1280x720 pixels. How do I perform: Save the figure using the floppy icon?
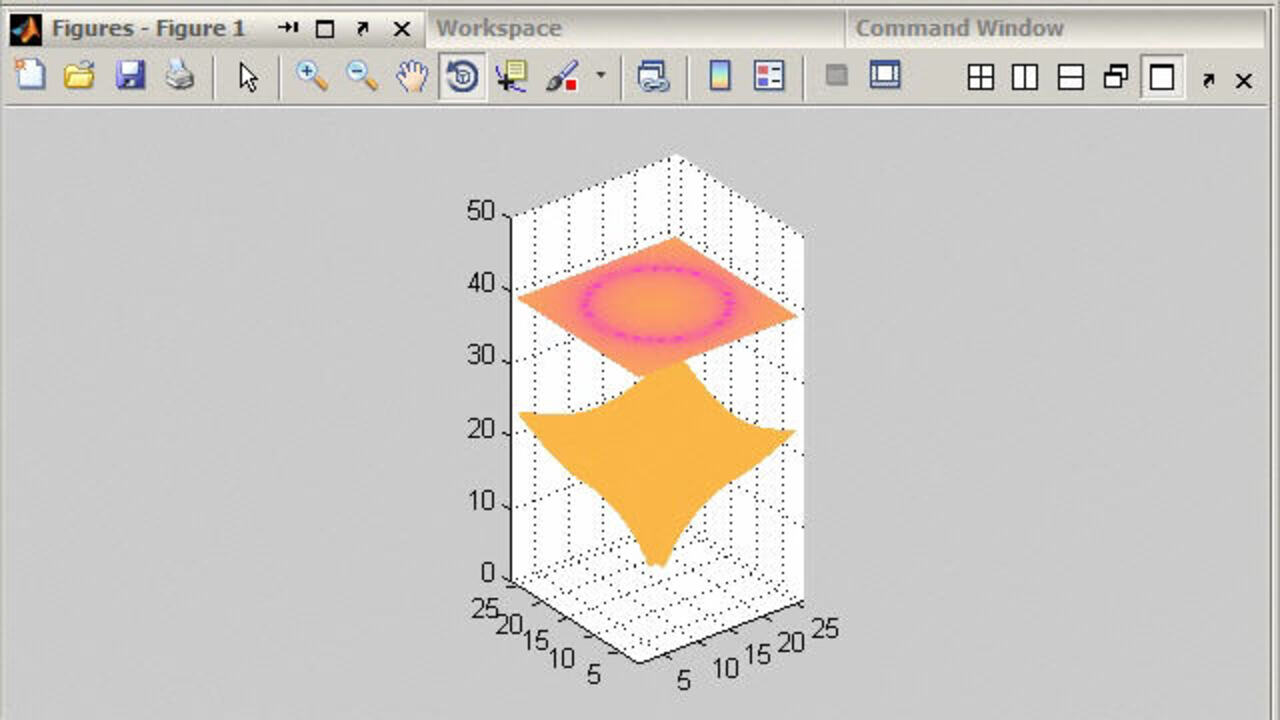tap(130, 76)
